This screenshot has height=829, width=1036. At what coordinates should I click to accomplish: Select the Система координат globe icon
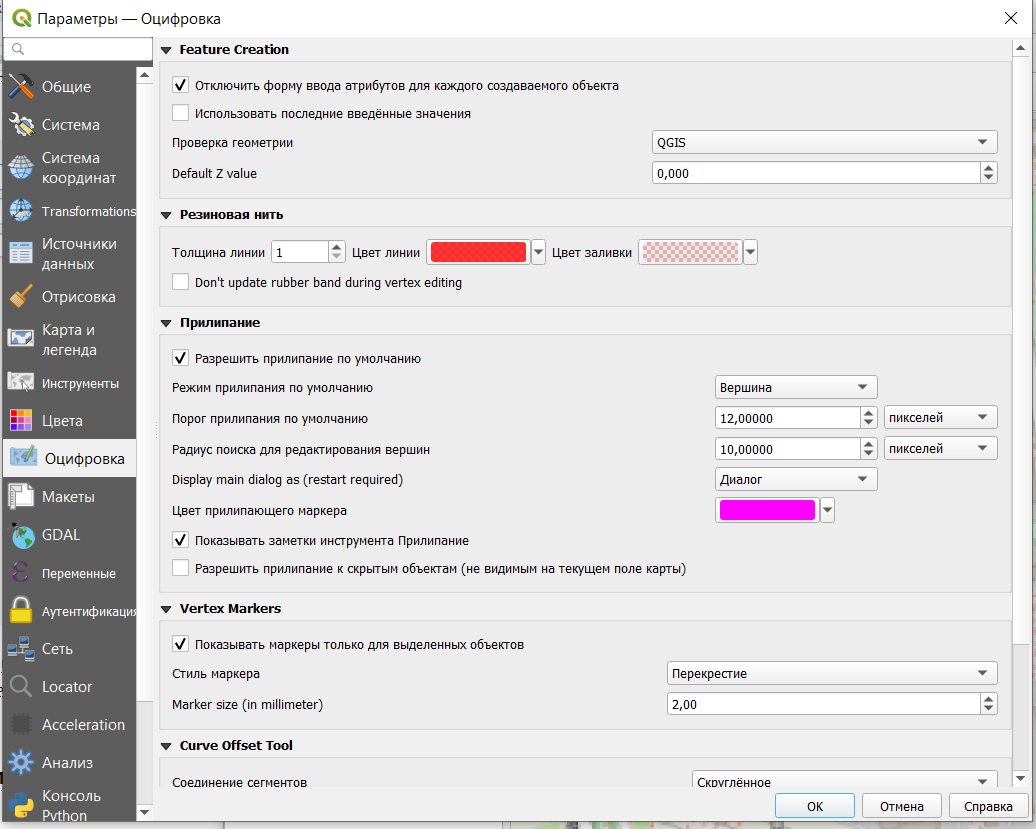pos(20,168)
